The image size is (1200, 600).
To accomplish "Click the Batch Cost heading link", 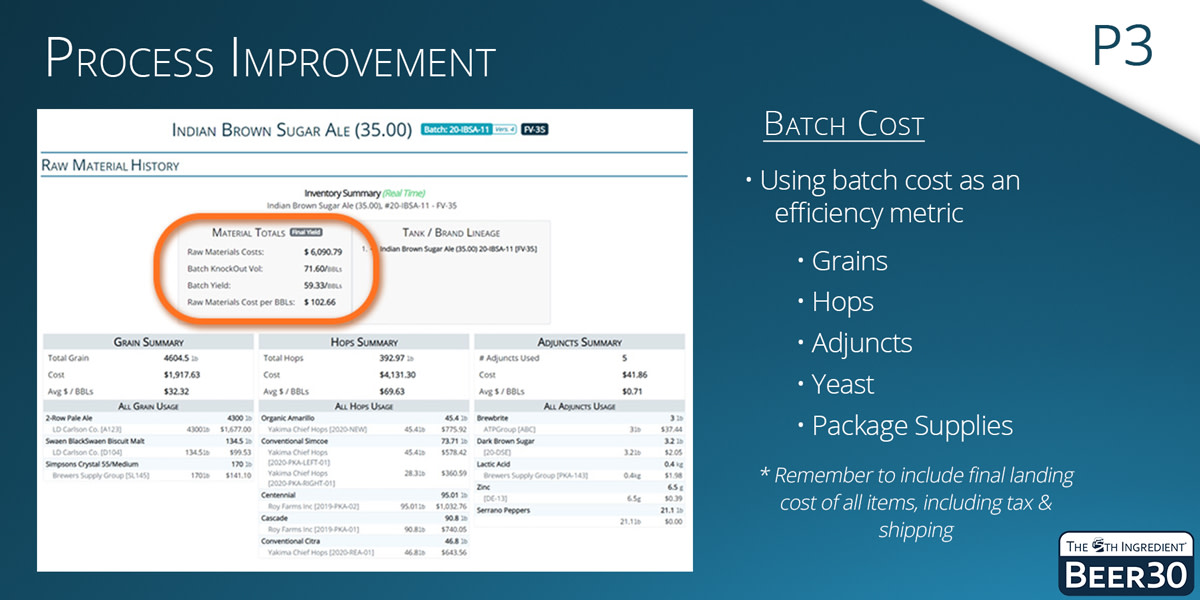I will [x=844, y=124].
